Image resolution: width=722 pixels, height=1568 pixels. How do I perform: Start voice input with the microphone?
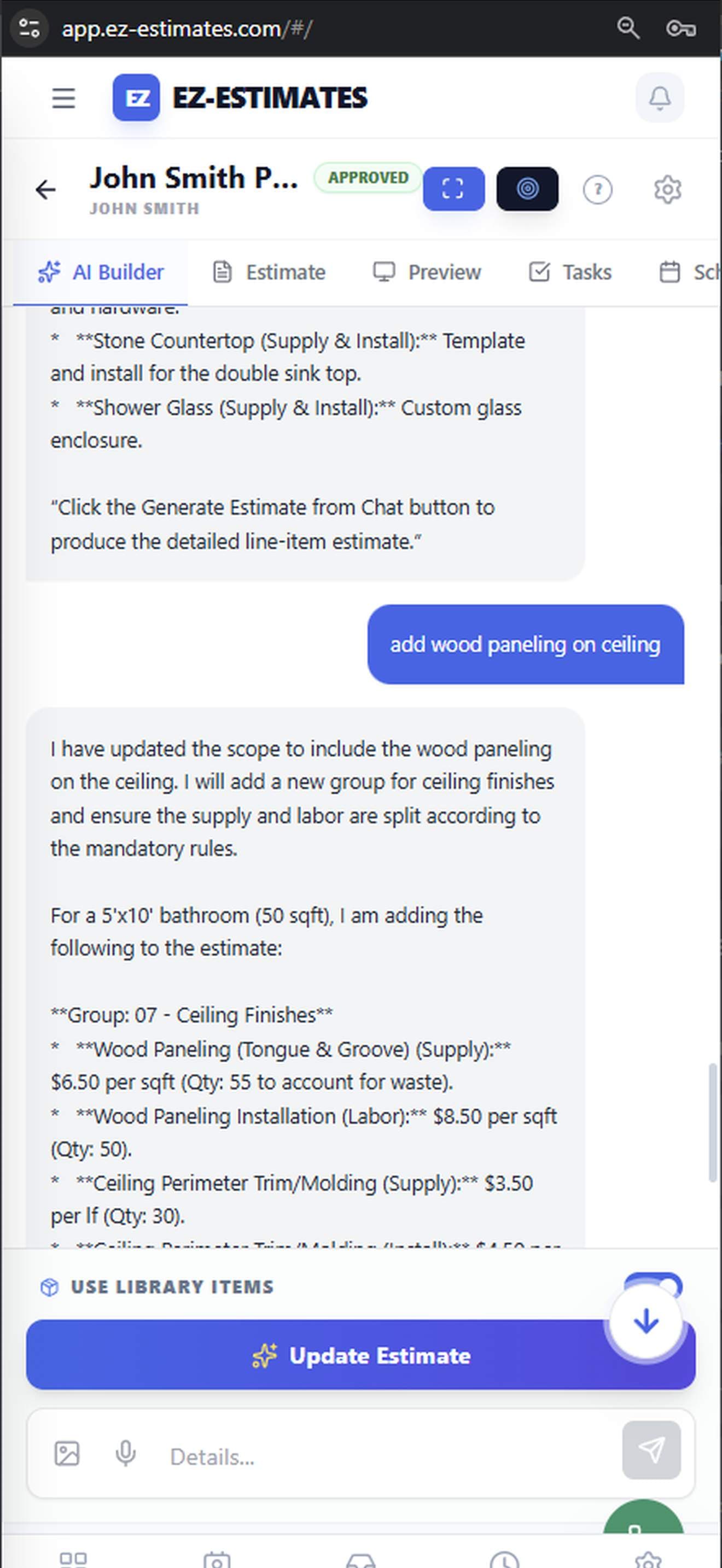tap(125, 1455)
